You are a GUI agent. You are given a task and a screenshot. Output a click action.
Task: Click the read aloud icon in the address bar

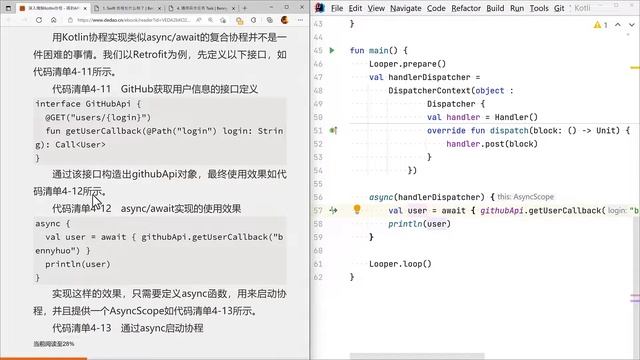tap(198, 20)
